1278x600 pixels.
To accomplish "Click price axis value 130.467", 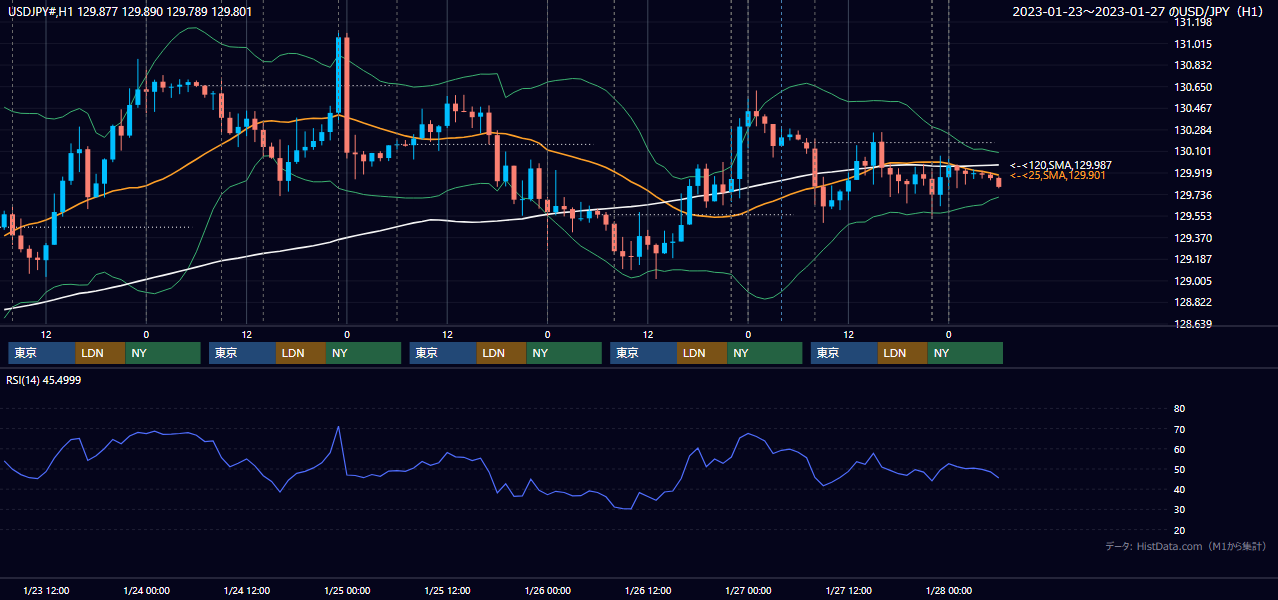I will [x=1193, y=109].
